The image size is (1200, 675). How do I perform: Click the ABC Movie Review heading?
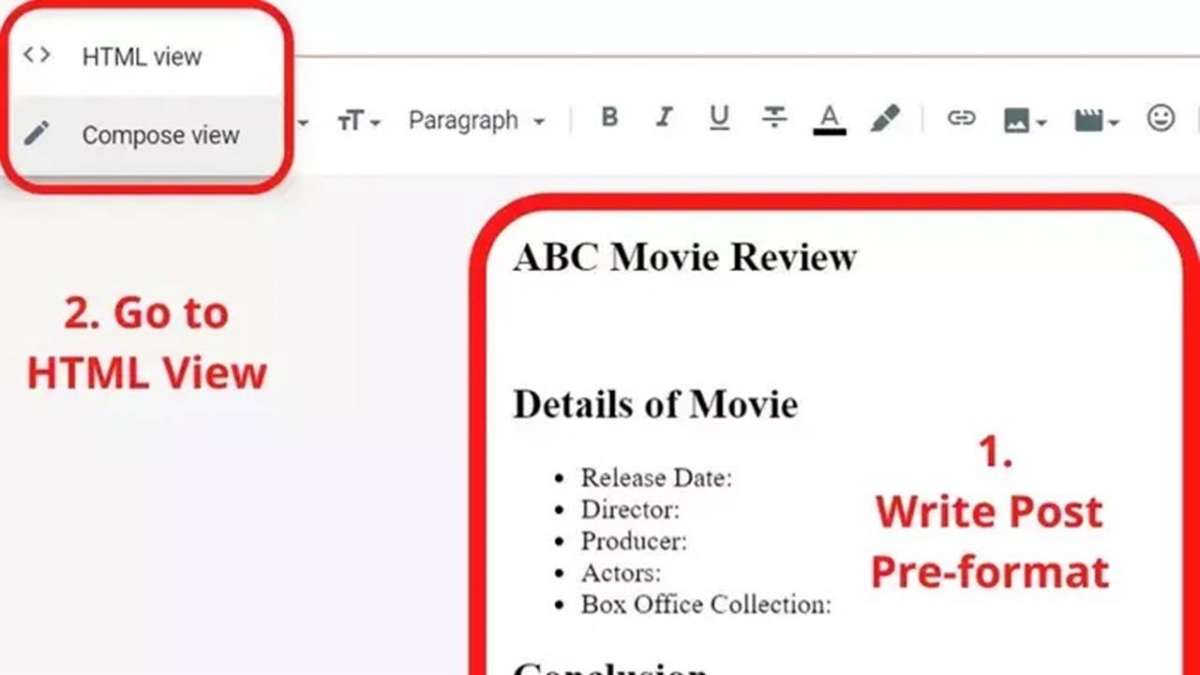tap(684, 256)
